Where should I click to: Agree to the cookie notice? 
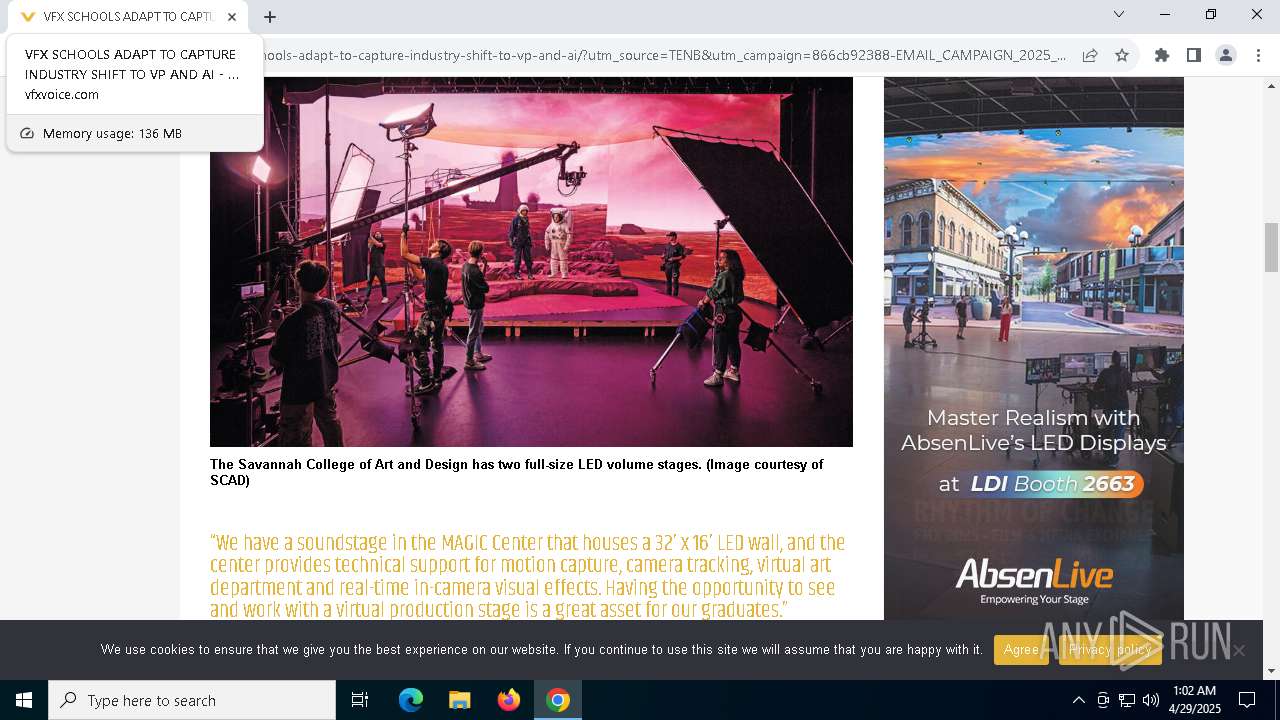click(1021, 650)
